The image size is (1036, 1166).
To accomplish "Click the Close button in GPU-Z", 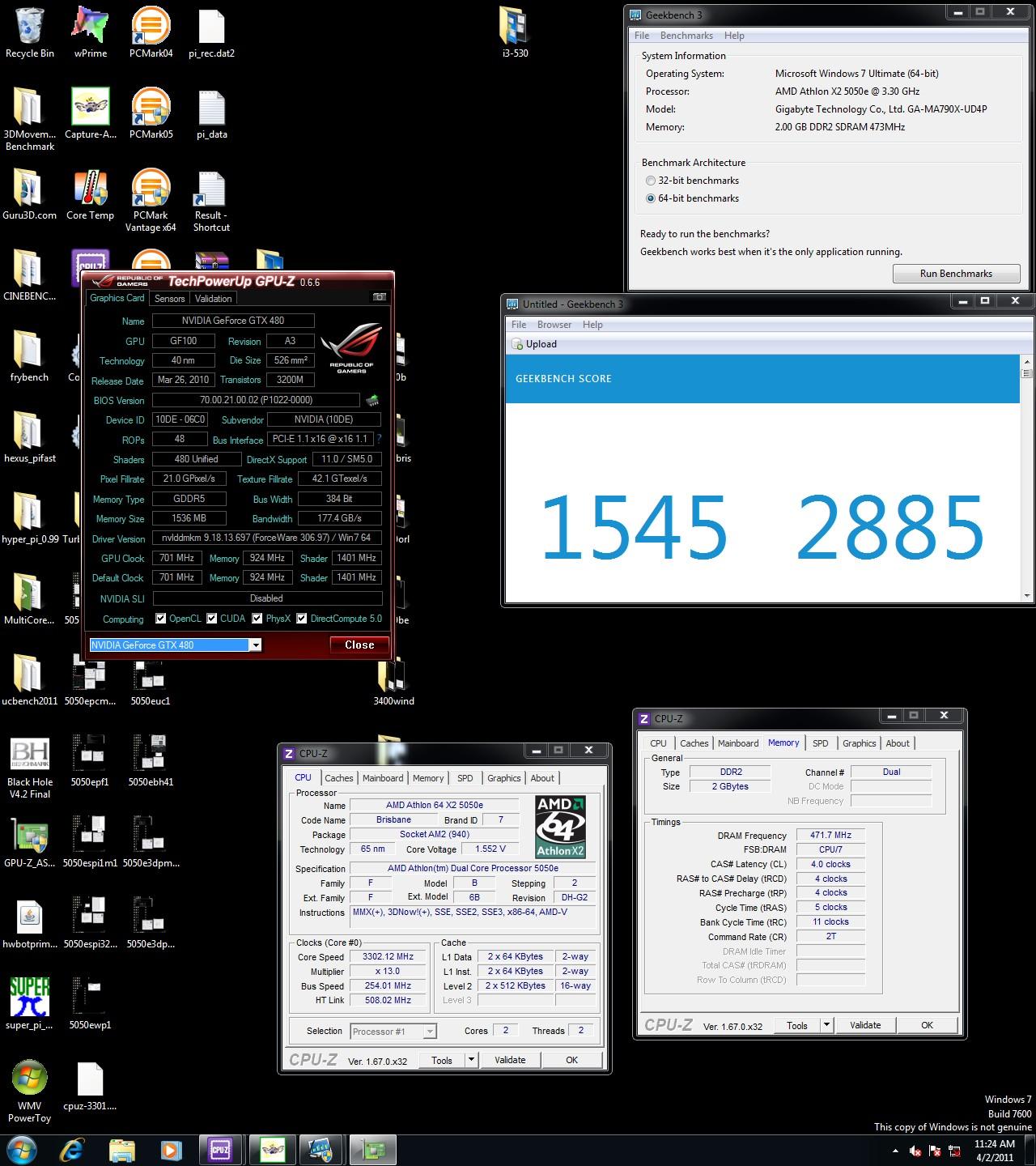I will pos(359,645).
